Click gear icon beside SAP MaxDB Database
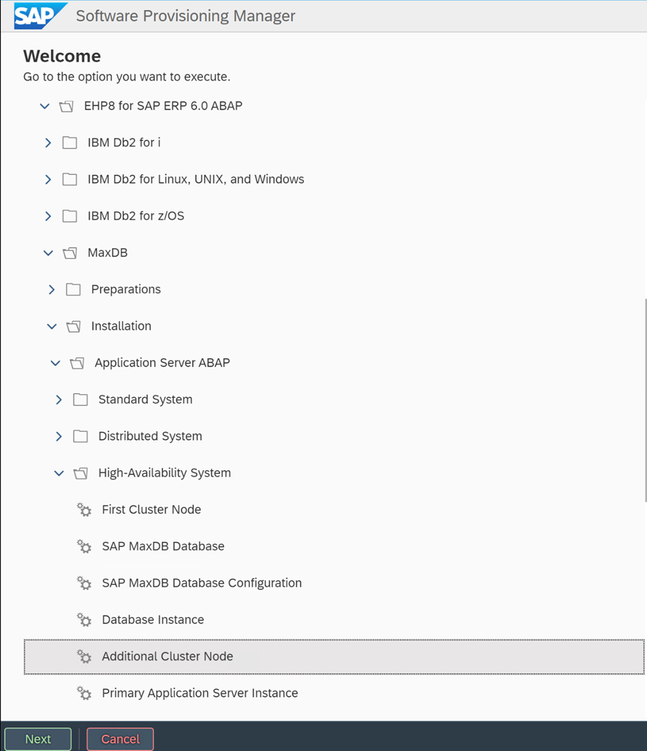This screenshot has height=751, width=647. 84,547
